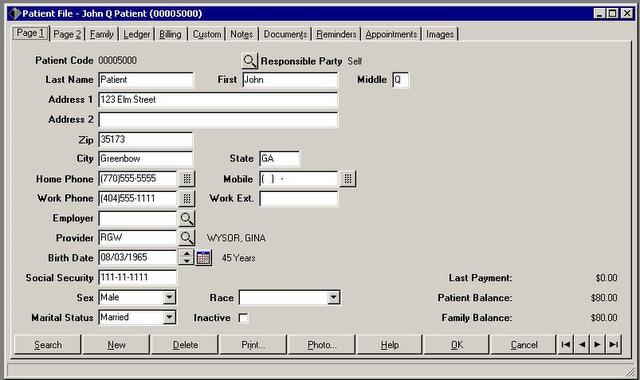Open the Family tab

[x=101, y=34]
